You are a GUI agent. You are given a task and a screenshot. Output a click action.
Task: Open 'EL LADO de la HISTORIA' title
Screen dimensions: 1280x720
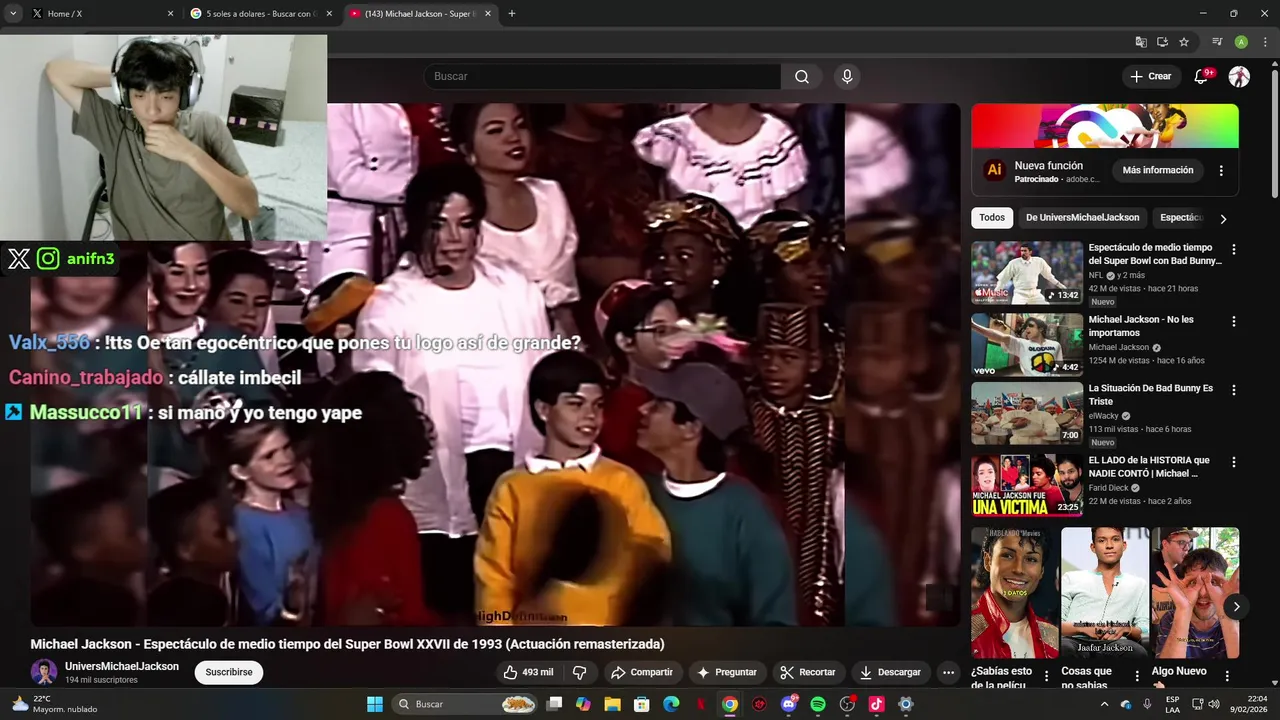(x=1149, y=467)
